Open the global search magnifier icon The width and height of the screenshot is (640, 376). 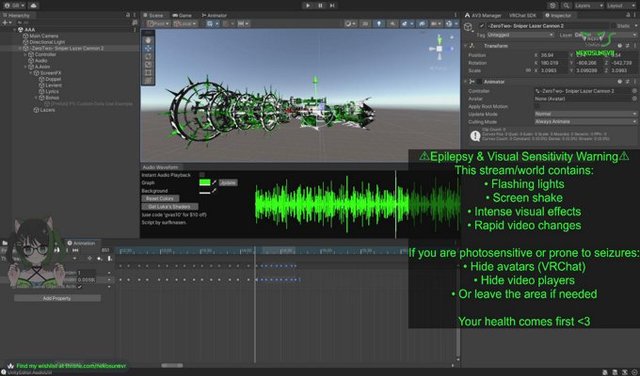click(x=566, y=6)
